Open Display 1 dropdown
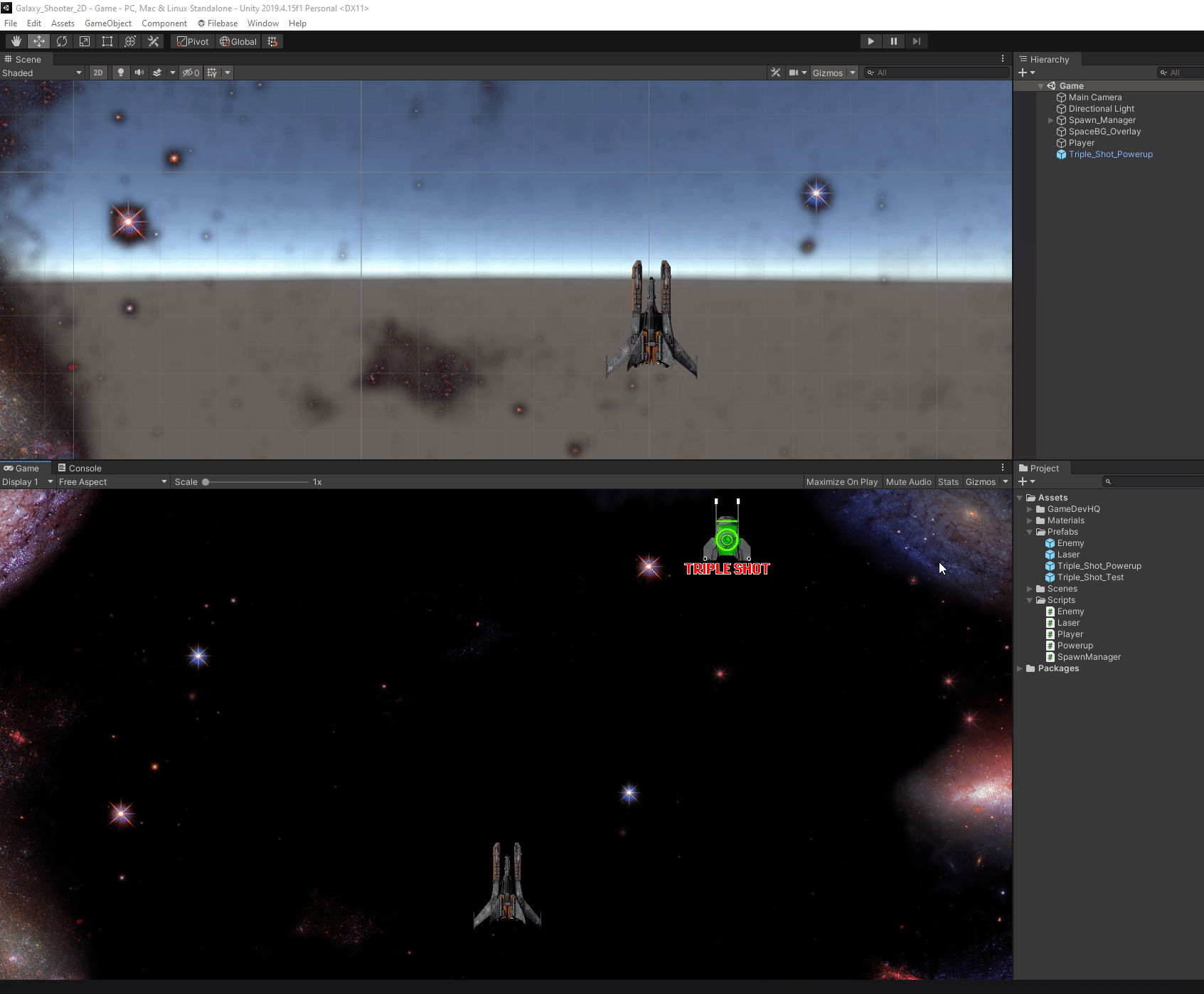This screenshot has width=1204, height=994. (x=28, y=481)
